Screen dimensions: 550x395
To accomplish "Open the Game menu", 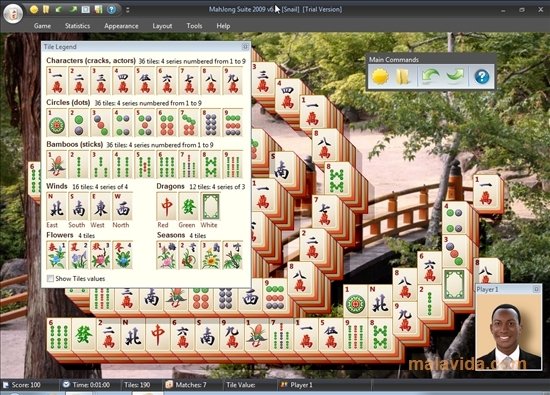I will click(42, 26).
